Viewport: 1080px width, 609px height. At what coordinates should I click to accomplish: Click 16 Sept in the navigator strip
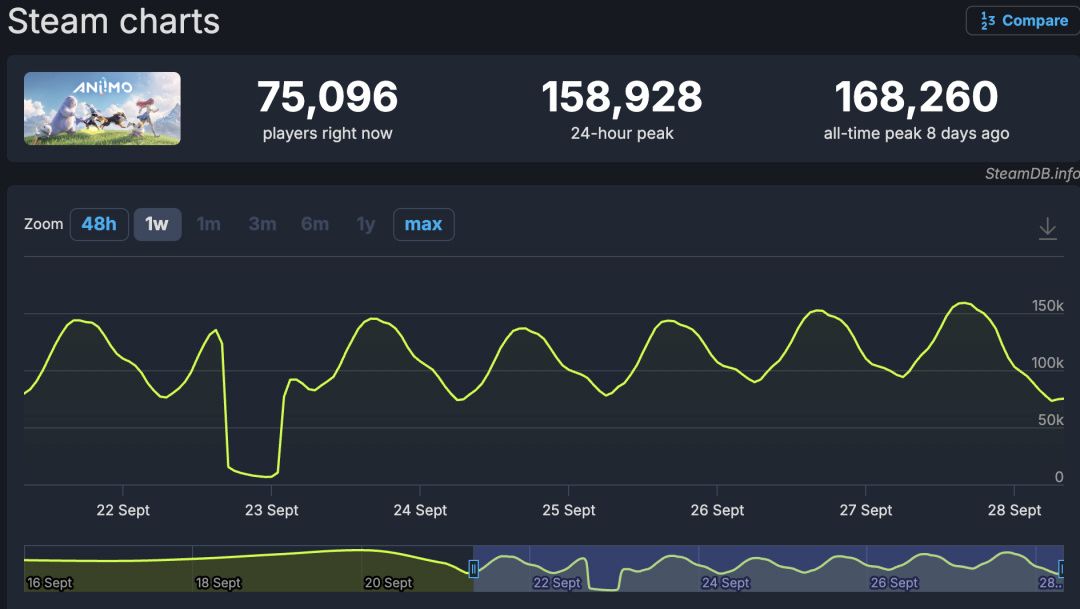tap(50, 583)
